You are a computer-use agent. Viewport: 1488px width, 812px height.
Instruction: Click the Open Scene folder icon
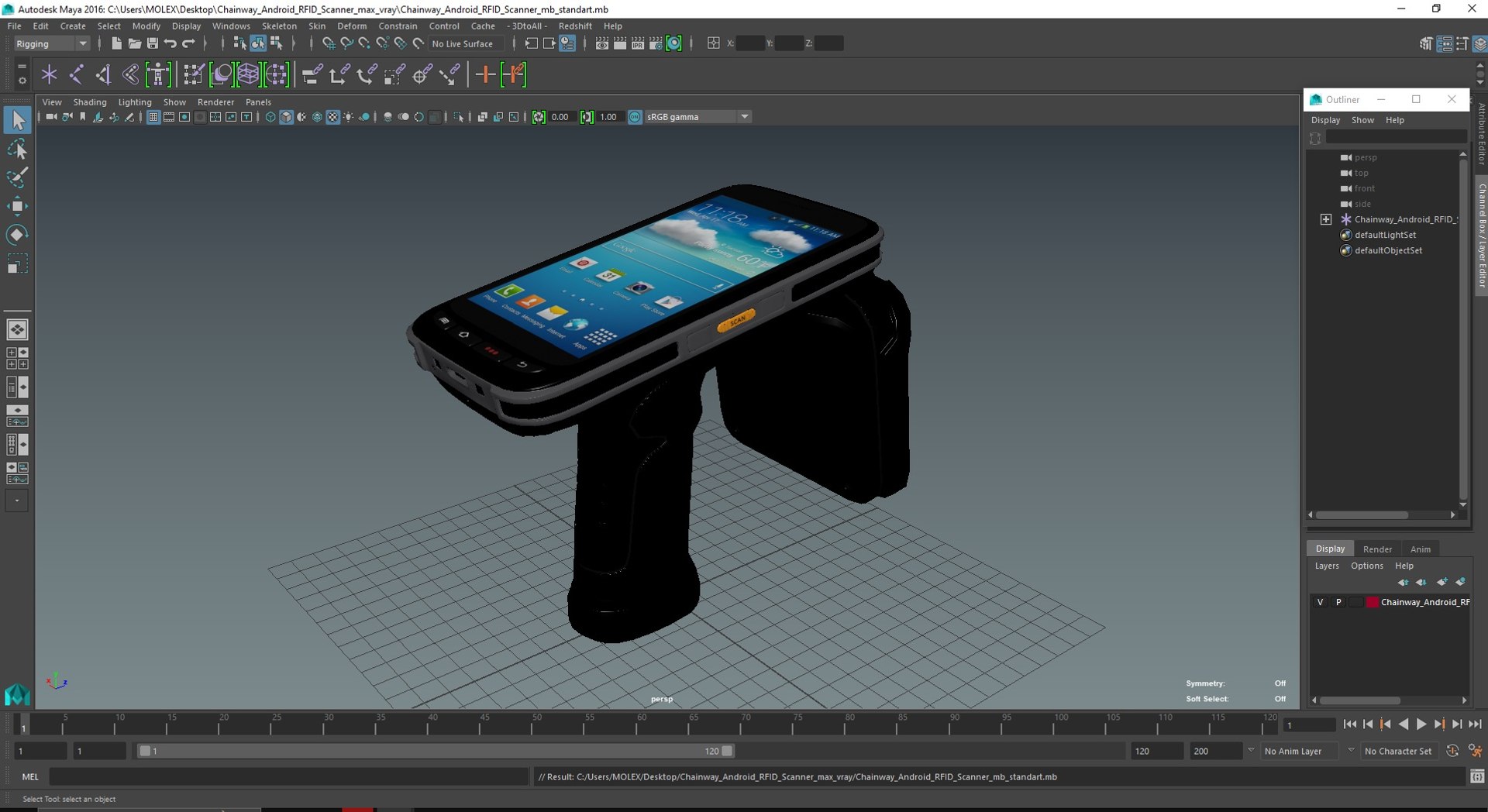click(134, 43)
